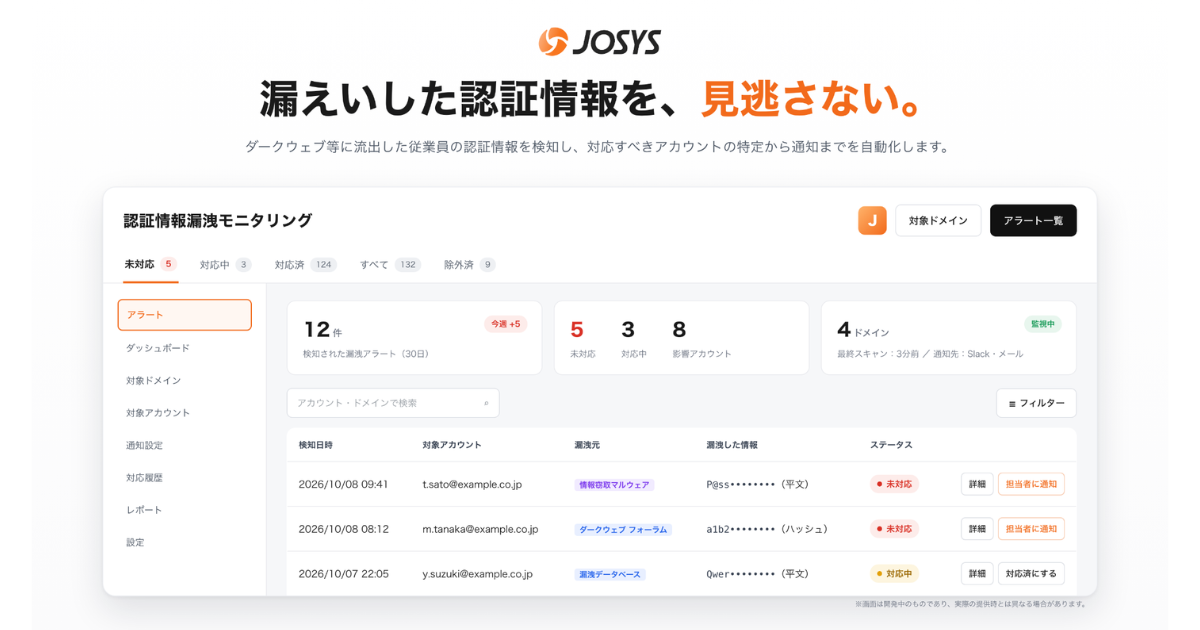Screen dimensions: 1200x630
Task: Open 詳細 for t.sato@example.co.jp row
Action: [x=977, y=484]
